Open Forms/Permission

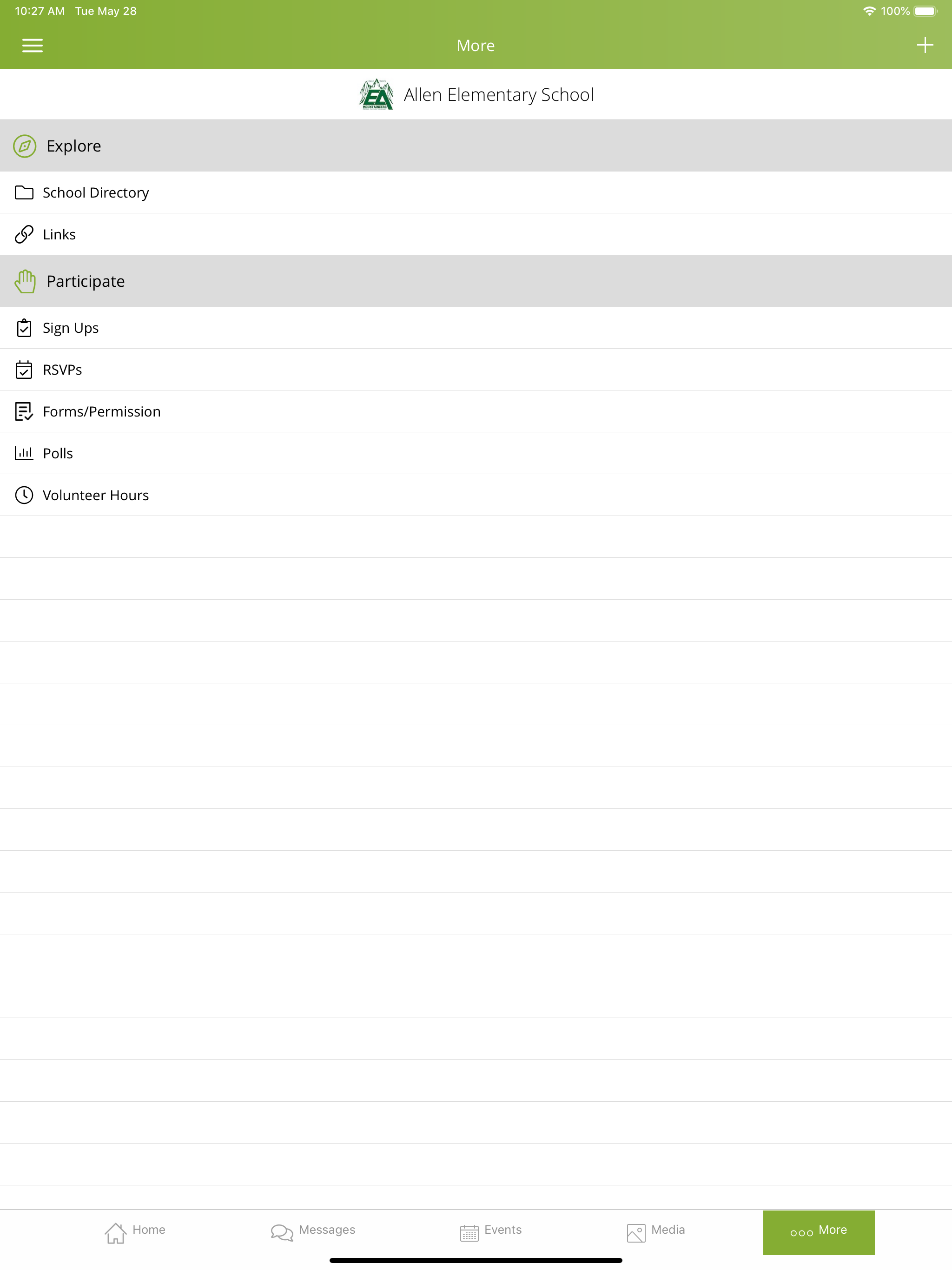click(x=476, y=412)
